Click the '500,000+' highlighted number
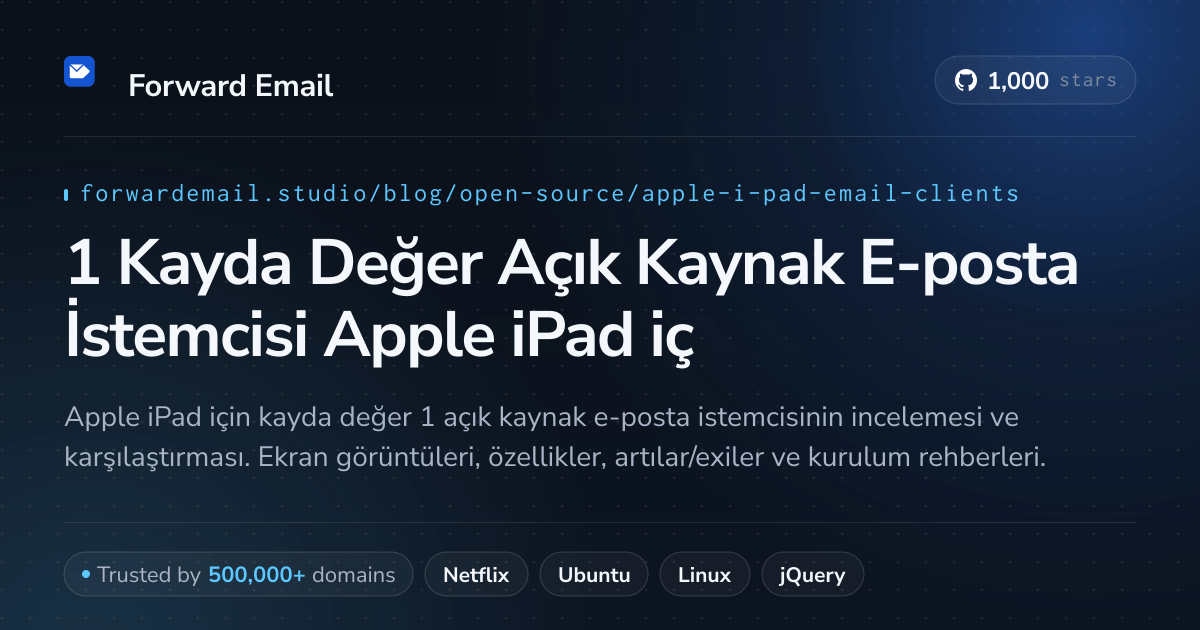 [256, 575]
